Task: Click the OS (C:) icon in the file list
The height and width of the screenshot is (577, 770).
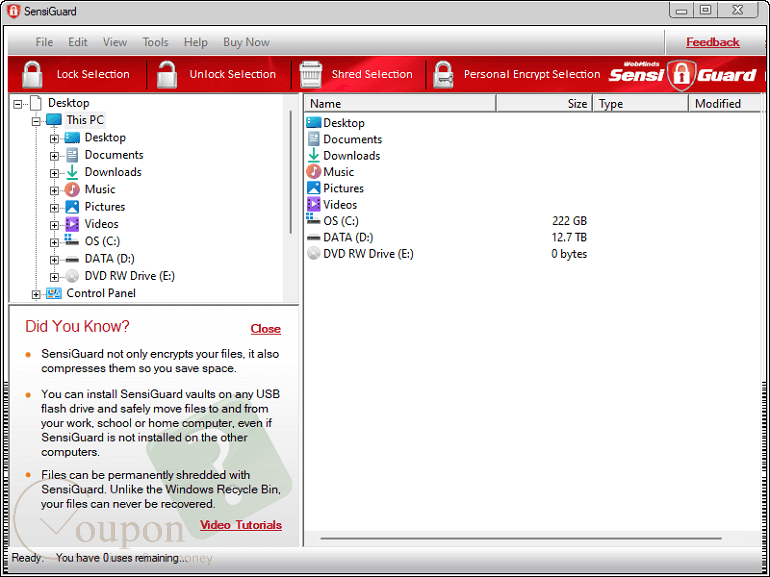Action: point(313,220)
